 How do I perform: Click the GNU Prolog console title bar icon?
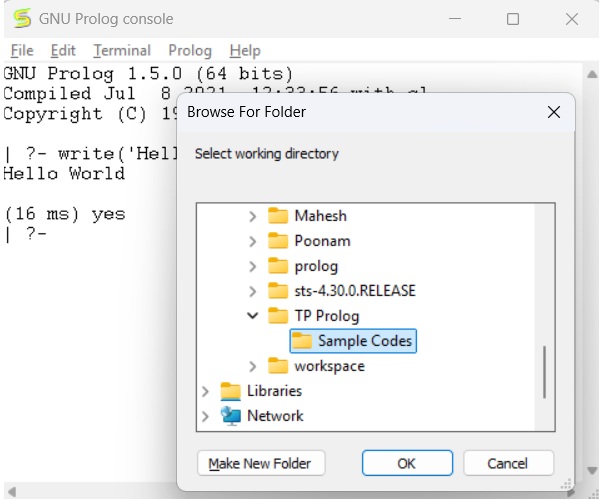[20, 19]
